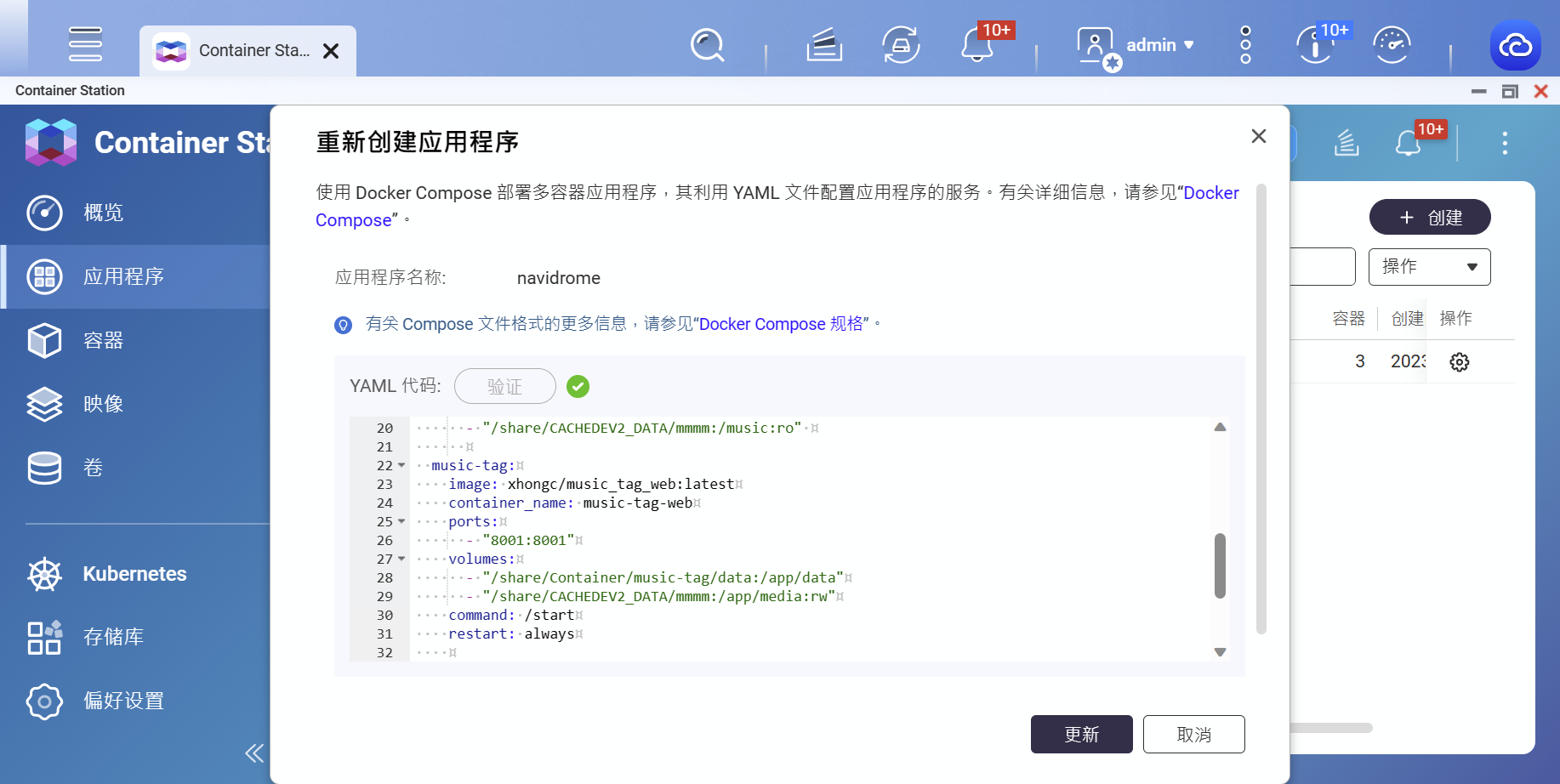
Task: Click the horizontal scrollbar in applications list
Action: pos(1331,728)
